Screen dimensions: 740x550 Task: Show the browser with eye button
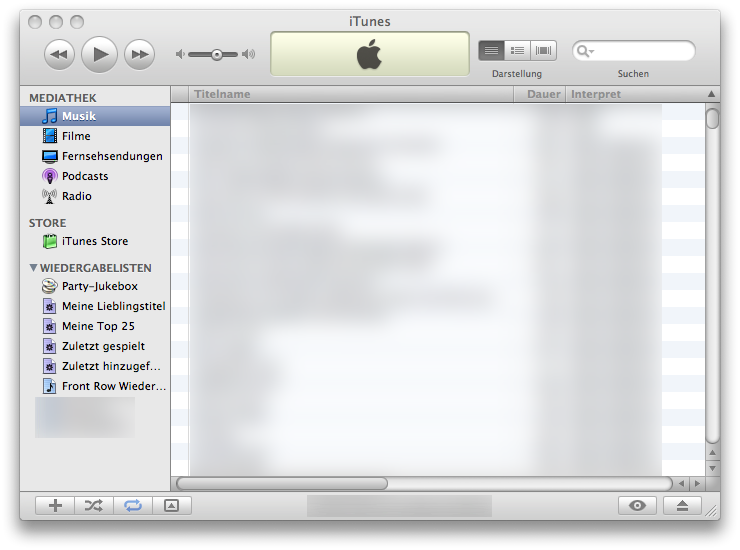(x=637, y=506)
